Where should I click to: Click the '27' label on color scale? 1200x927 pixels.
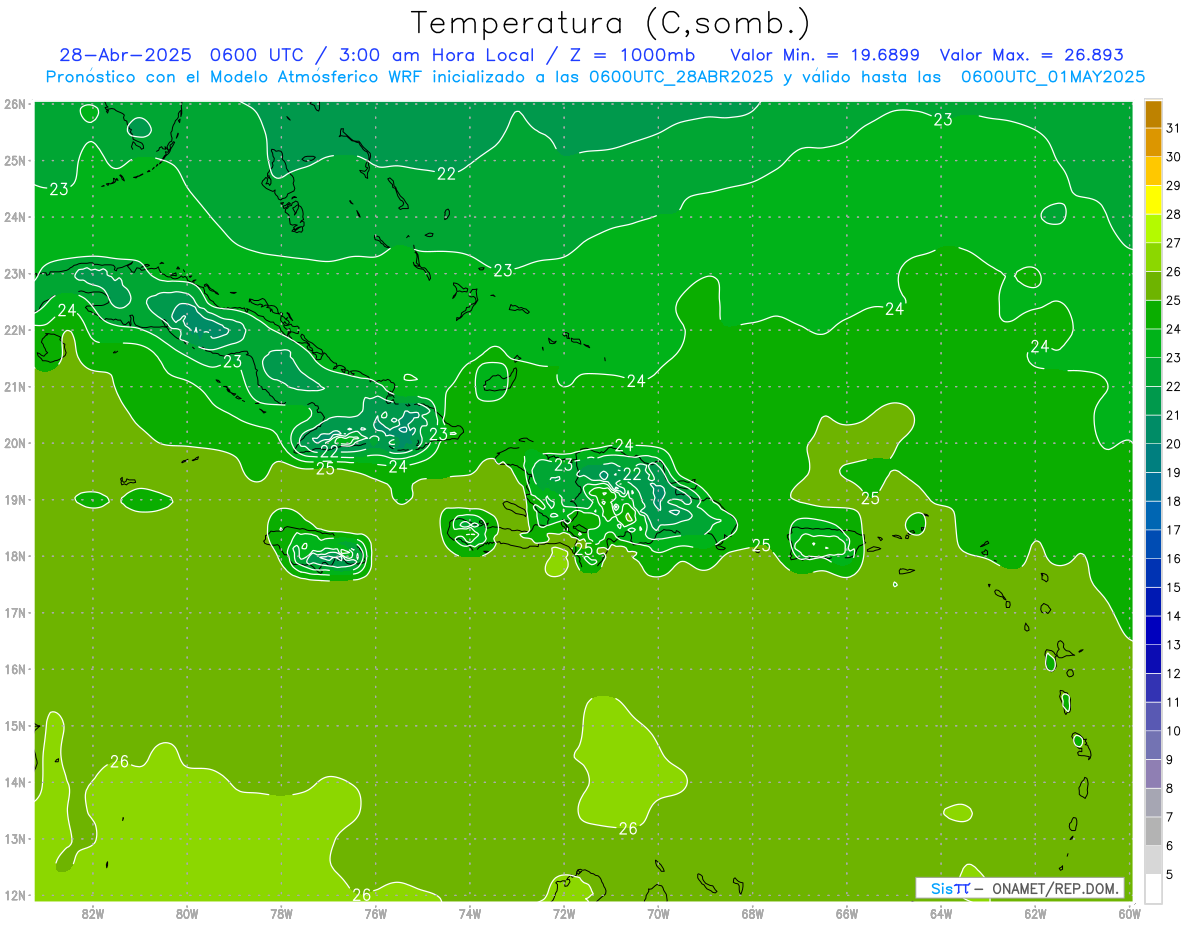1173,243
